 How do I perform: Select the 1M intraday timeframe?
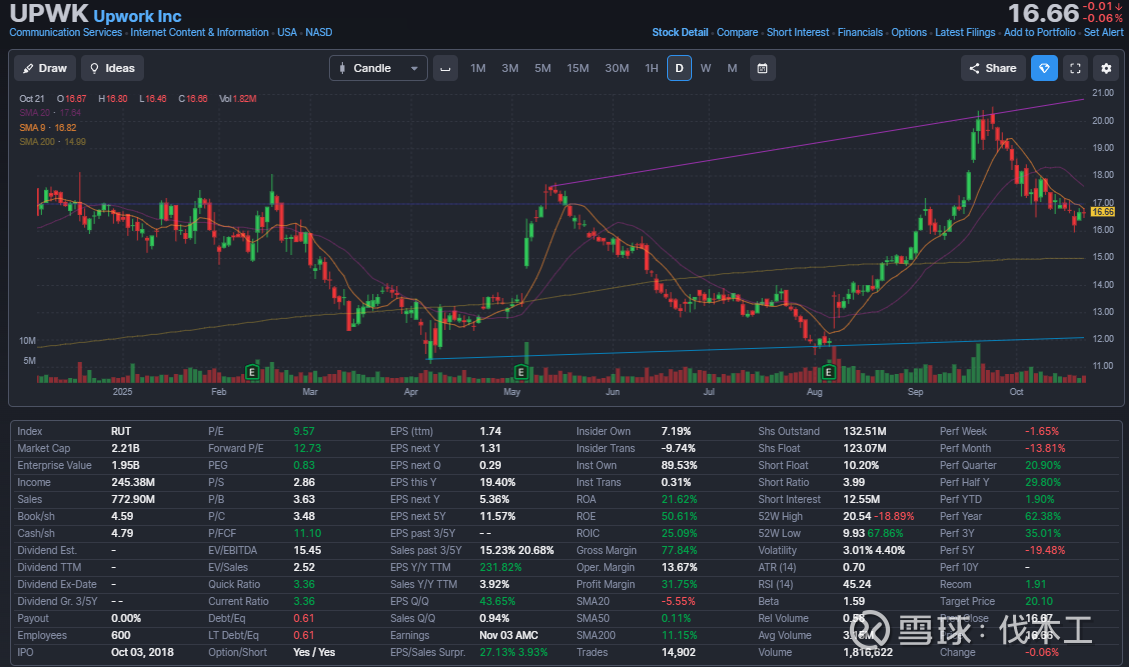(478, 68)
